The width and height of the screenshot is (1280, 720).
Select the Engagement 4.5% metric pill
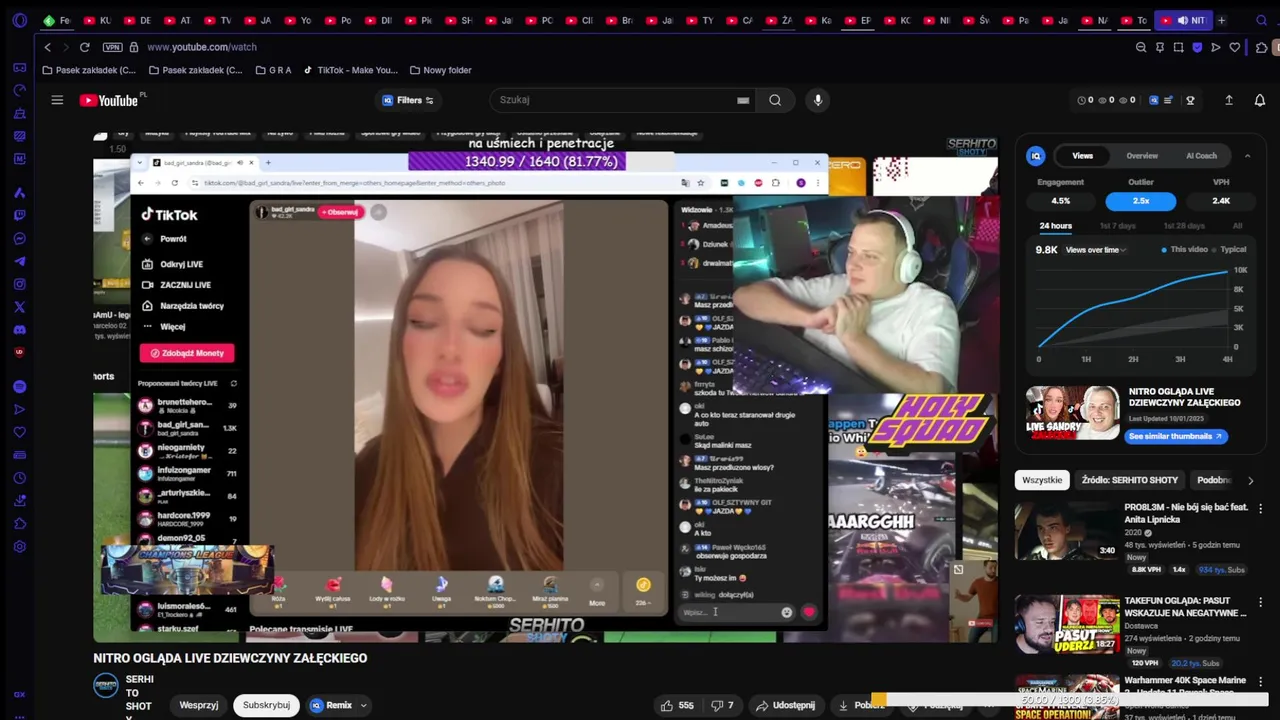pyautogui.click(x=1061, y=201)
